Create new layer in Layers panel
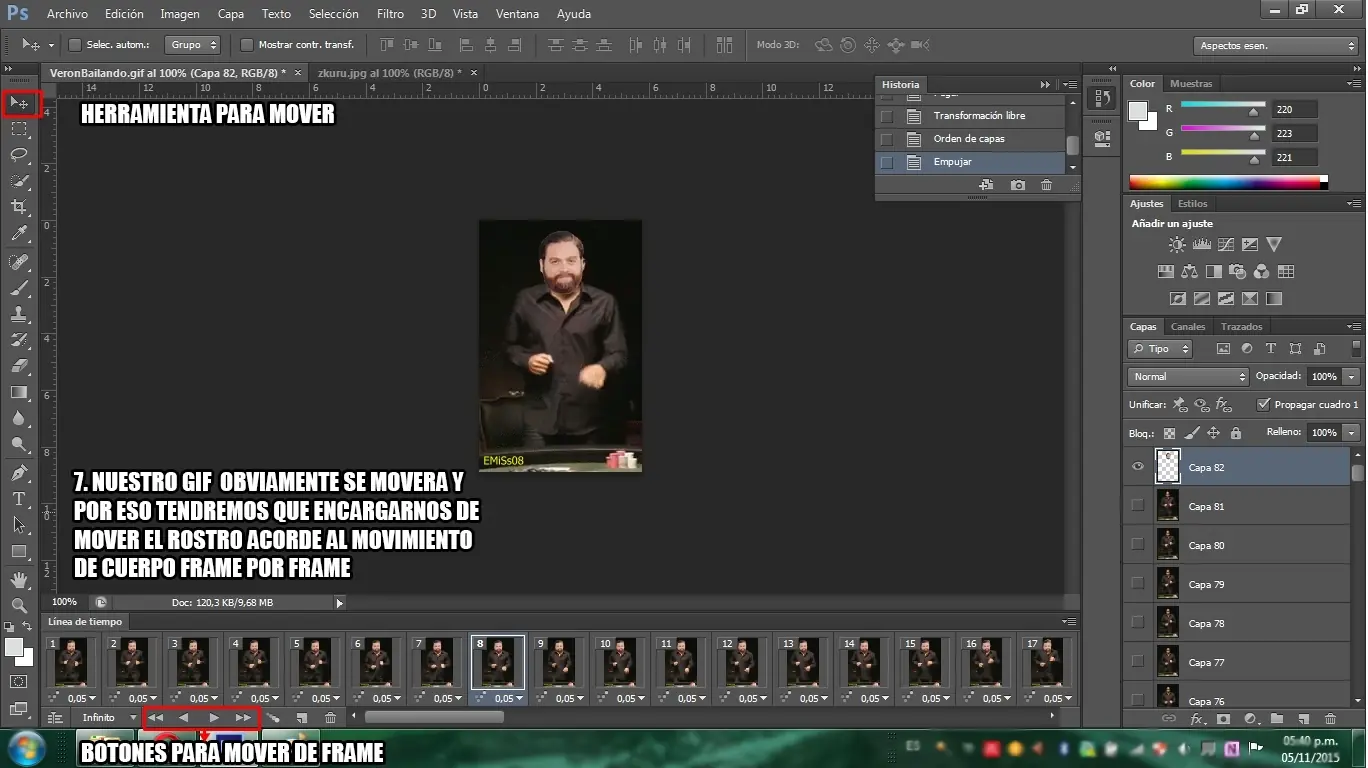 1303,719
